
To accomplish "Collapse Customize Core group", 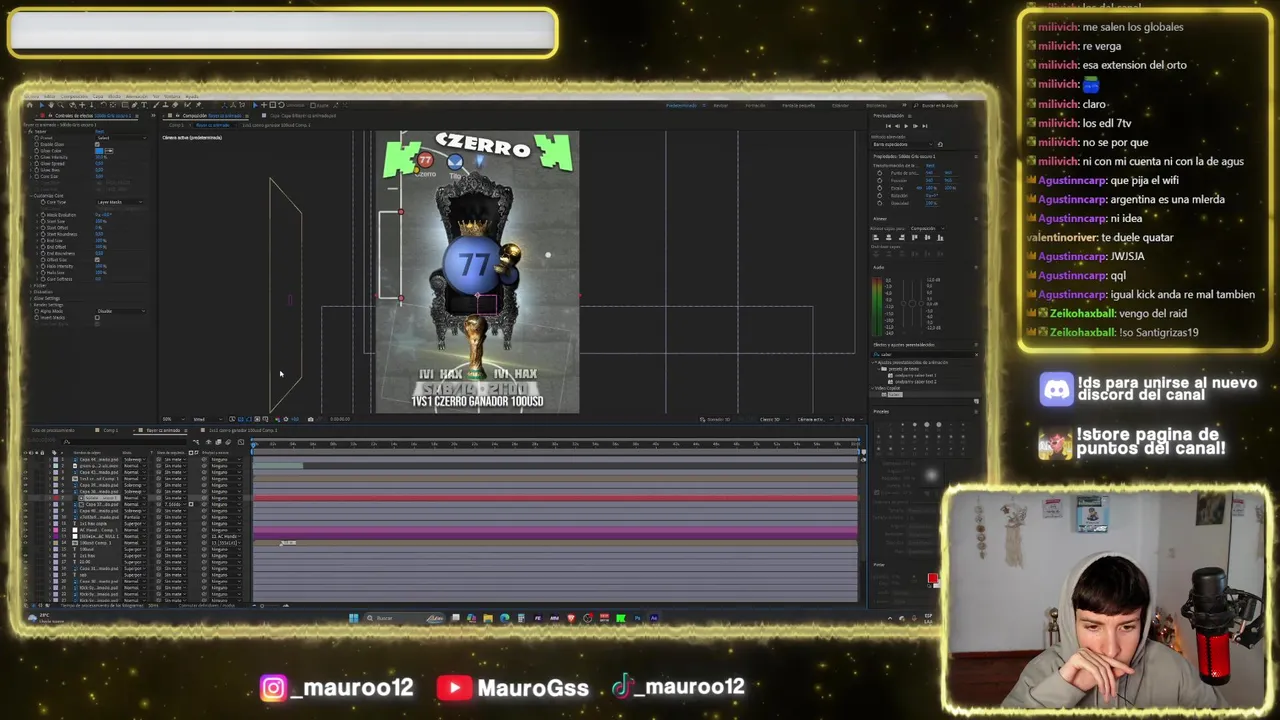I will tap(31, 196).
